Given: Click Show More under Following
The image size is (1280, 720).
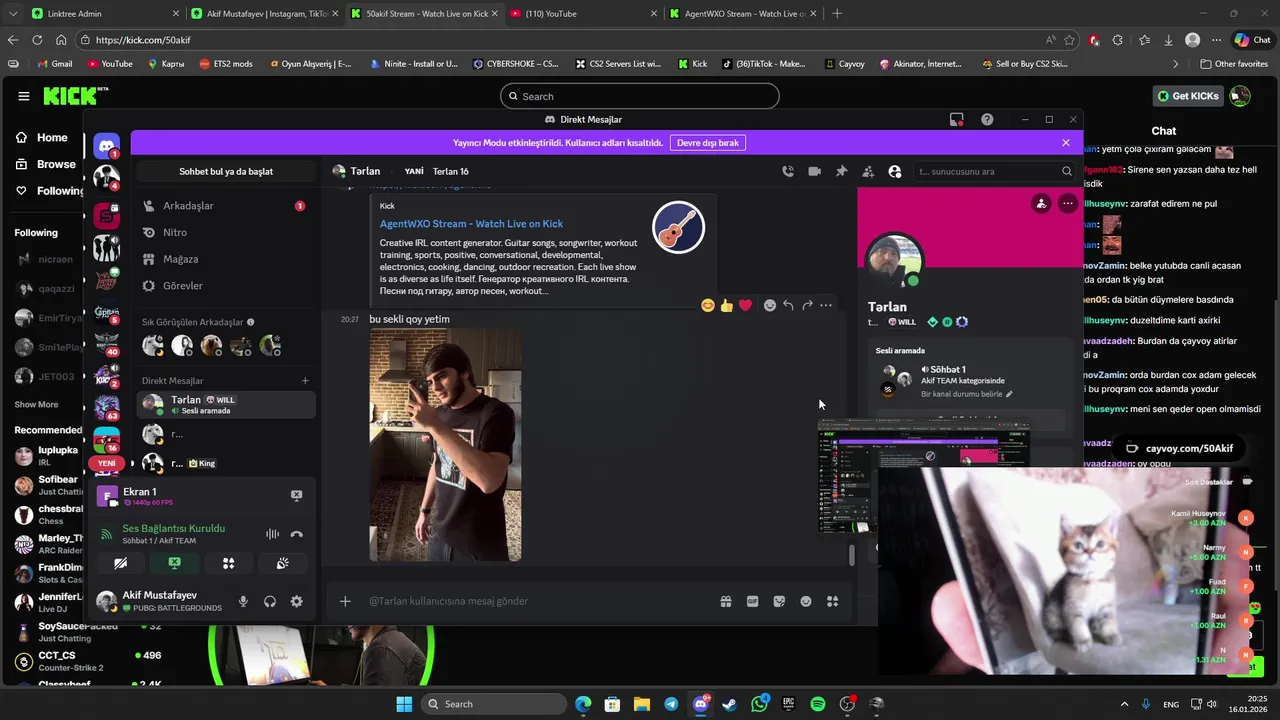Looking at the screenshot, I should click(36, 405).
